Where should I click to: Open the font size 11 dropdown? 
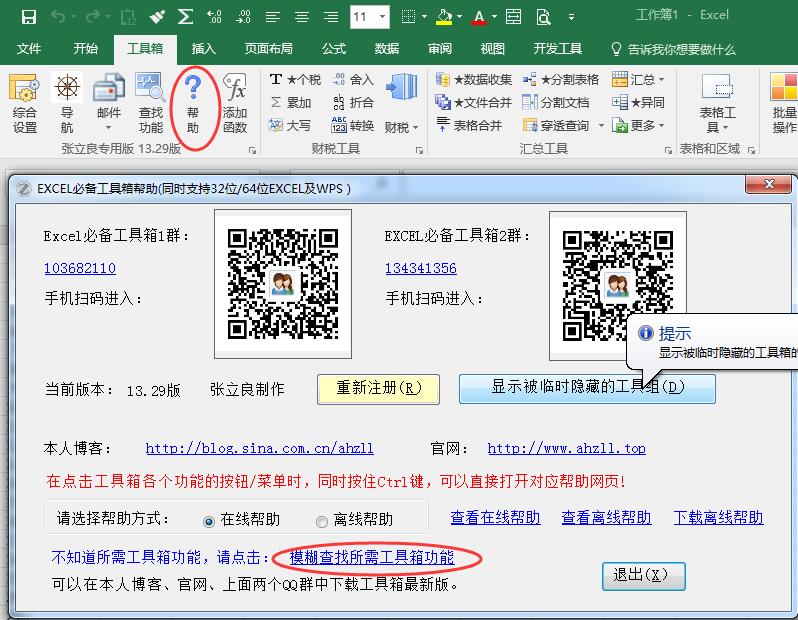tap(370, 17)
